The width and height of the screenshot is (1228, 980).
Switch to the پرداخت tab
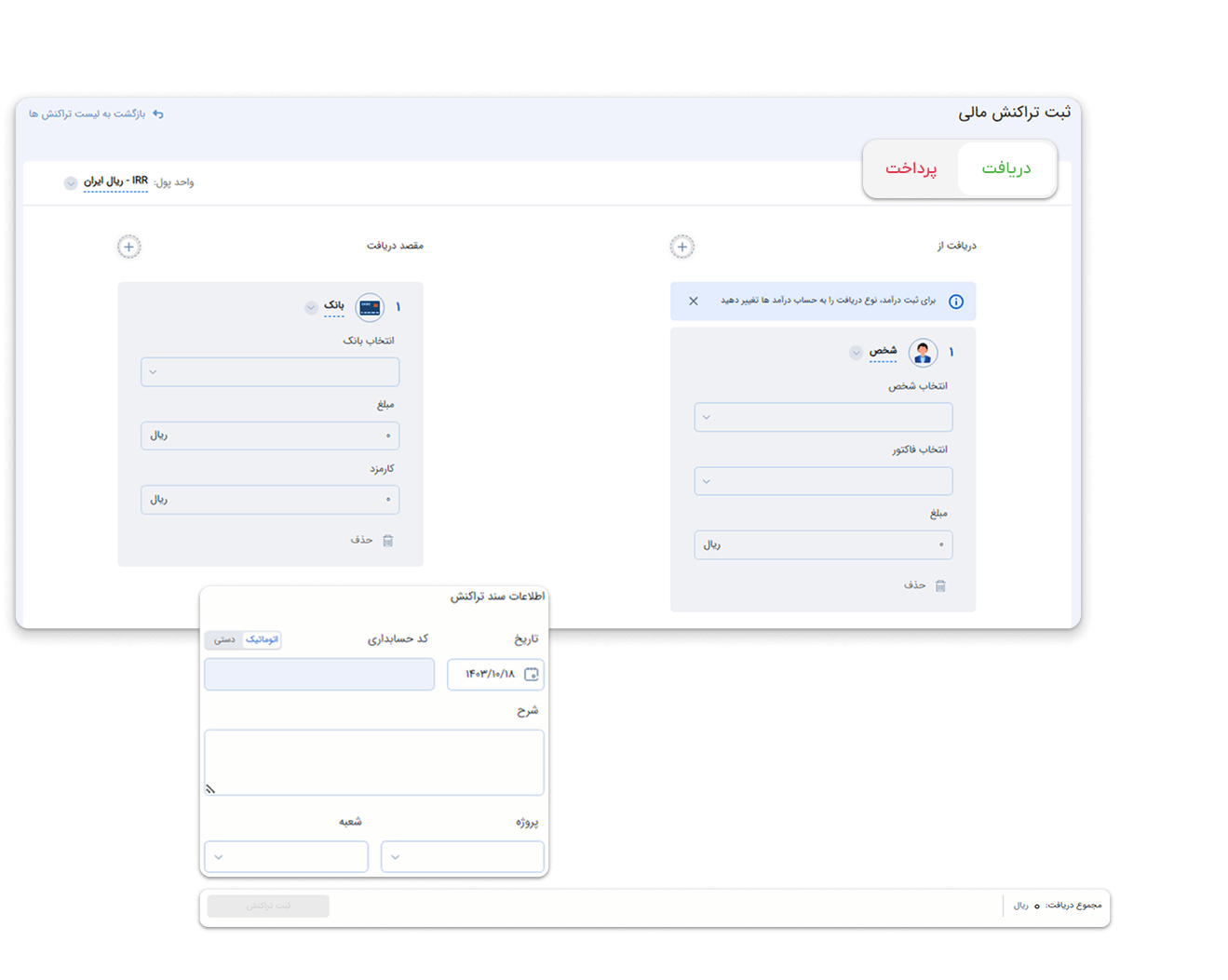911,168
